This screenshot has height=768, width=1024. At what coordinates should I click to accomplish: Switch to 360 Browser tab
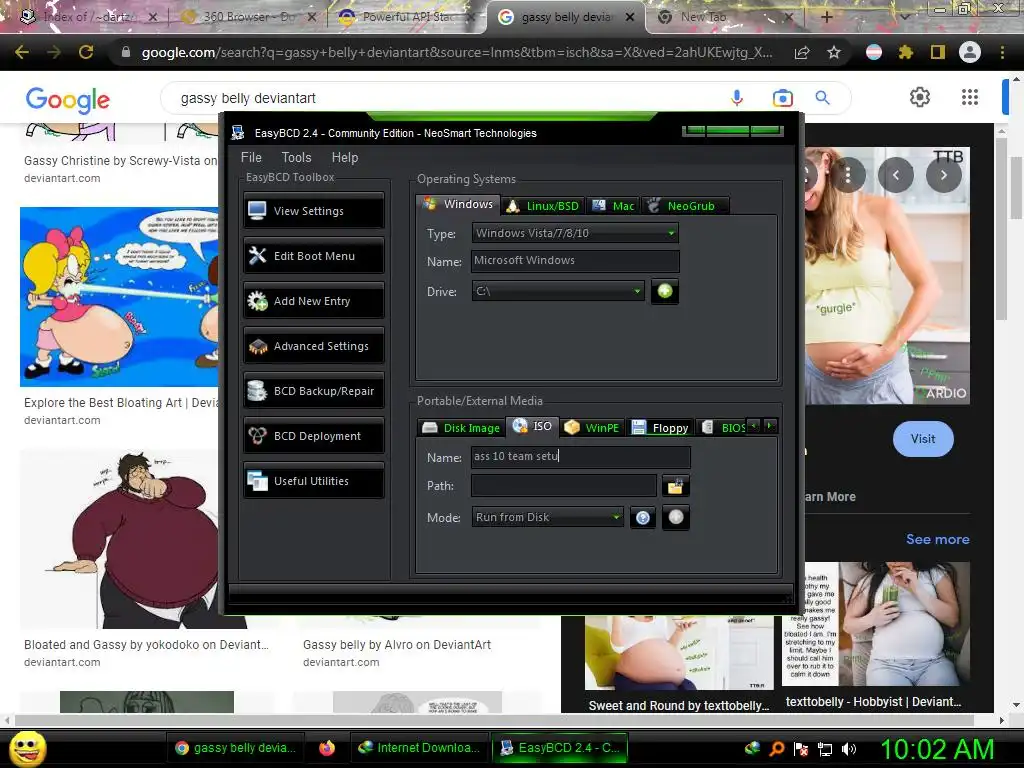pyautogui.click(x=247, y=17)
